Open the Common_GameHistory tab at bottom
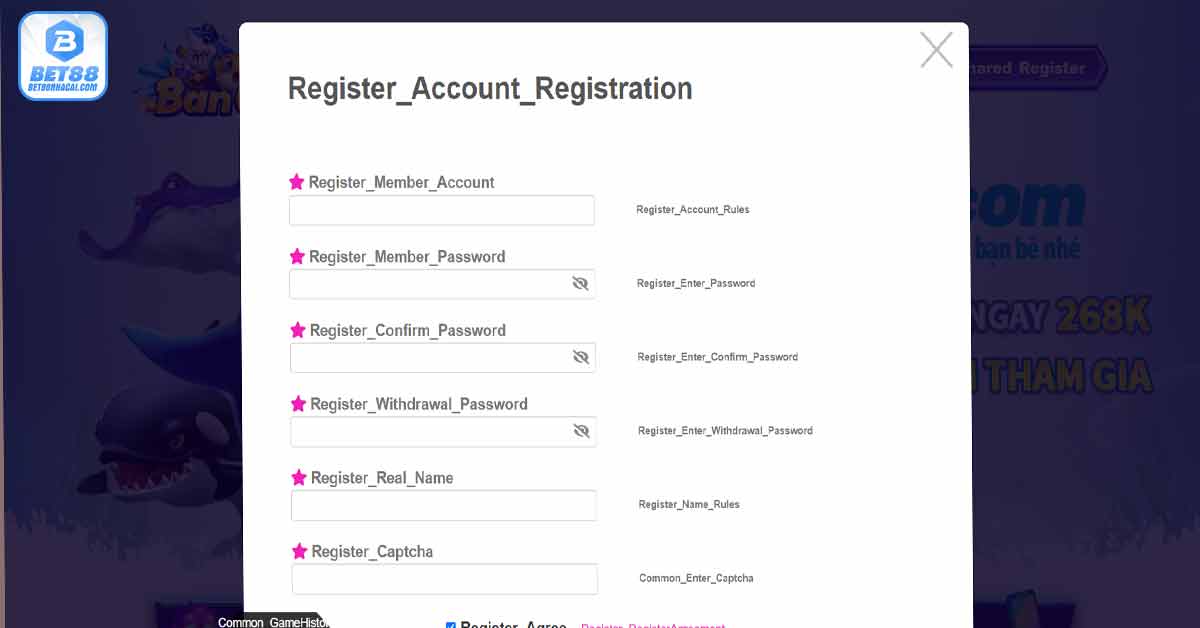Screen dimensions: 1200x628 click(x=273, y=622)
